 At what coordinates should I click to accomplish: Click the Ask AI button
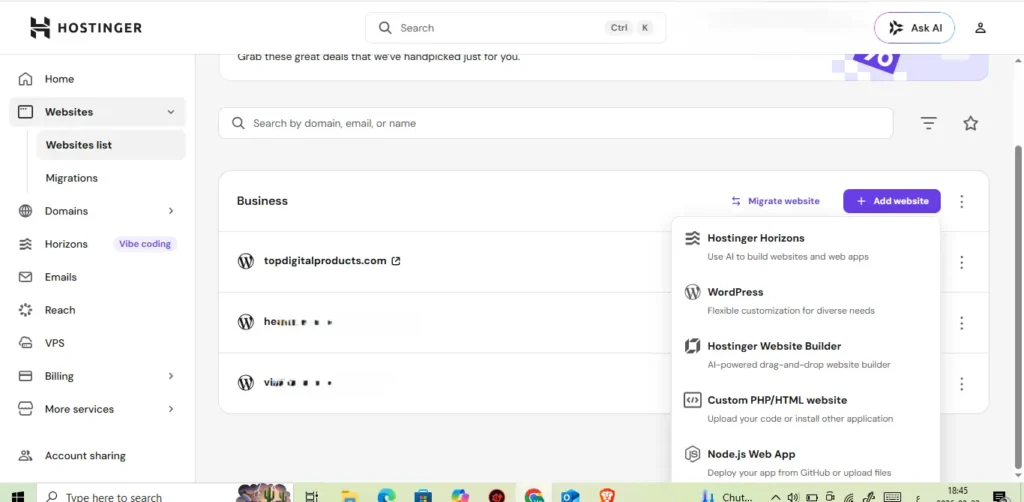[x=914, y=28]
